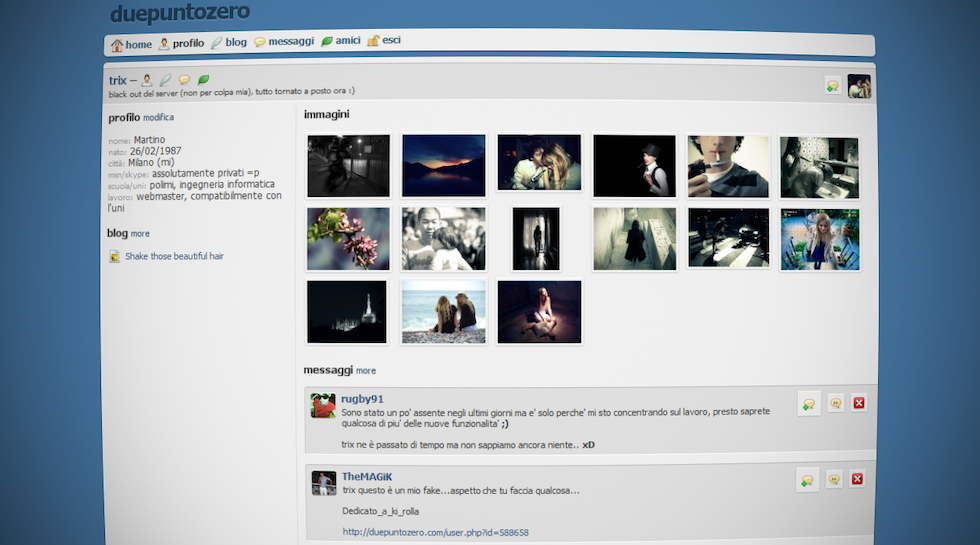Viewport: 980px width, 545px height.
Task: Click the green leaf icon beside trix
Action: point(203,80)
